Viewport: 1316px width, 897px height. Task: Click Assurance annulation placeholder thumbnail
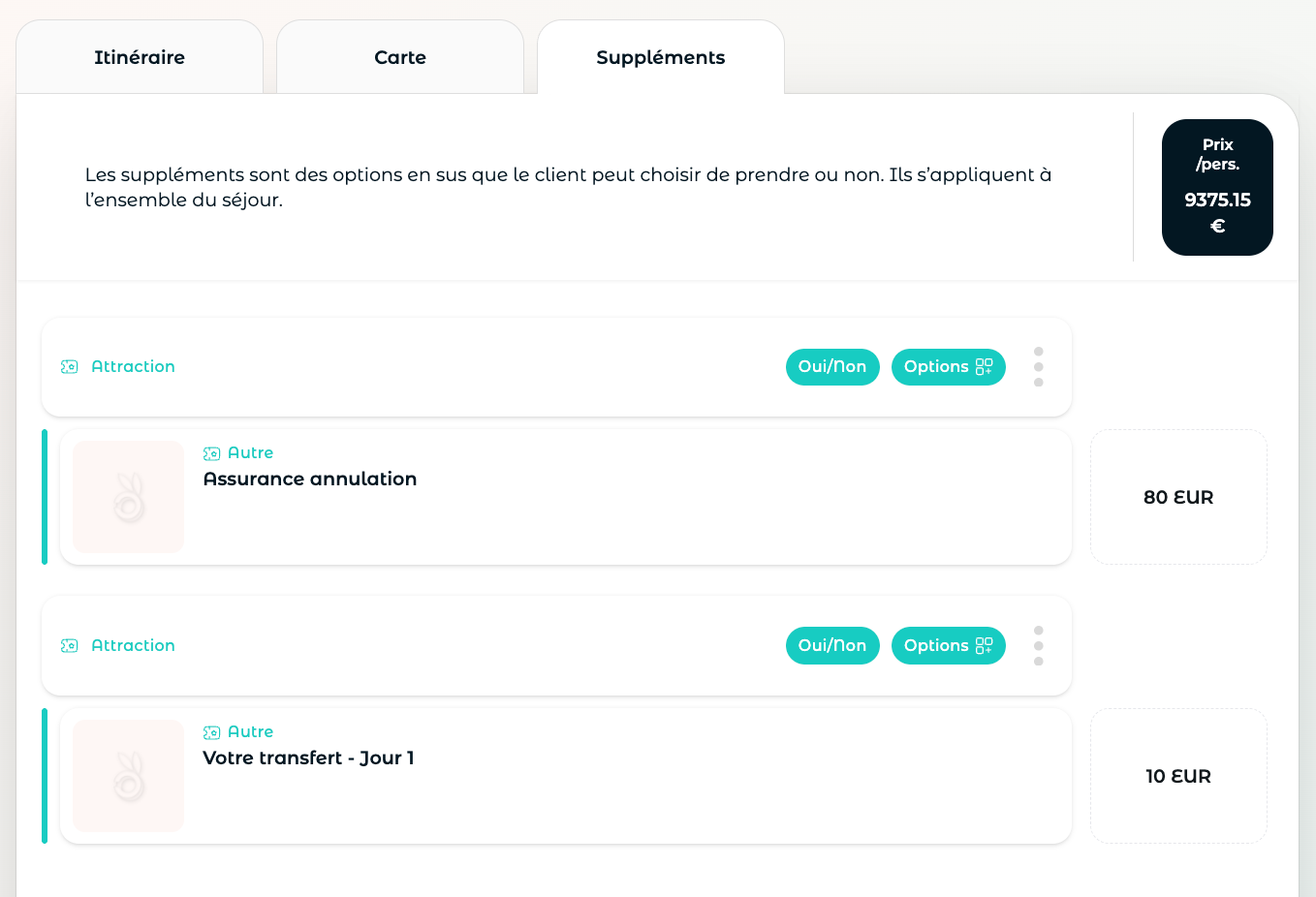coord(128,497)
